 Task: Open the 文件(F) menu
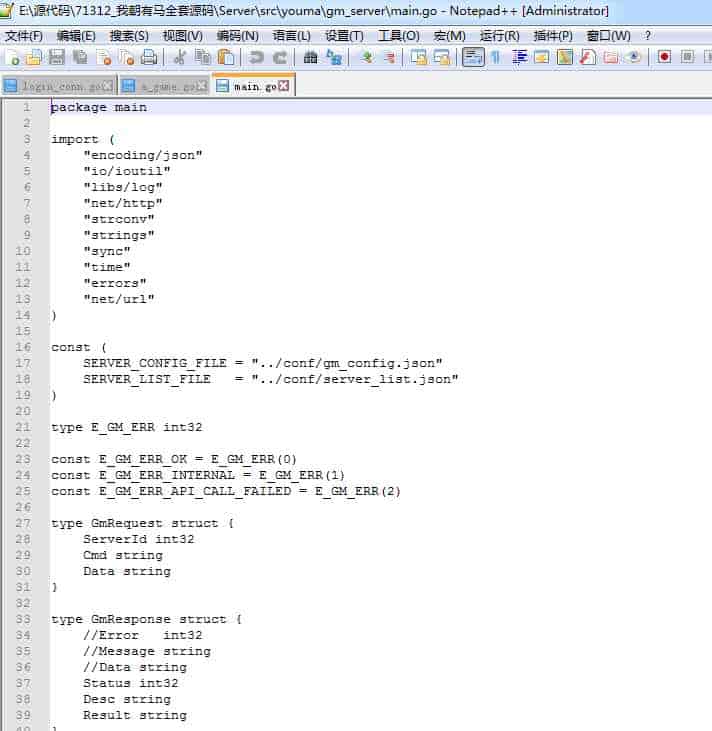coord(24,36)
